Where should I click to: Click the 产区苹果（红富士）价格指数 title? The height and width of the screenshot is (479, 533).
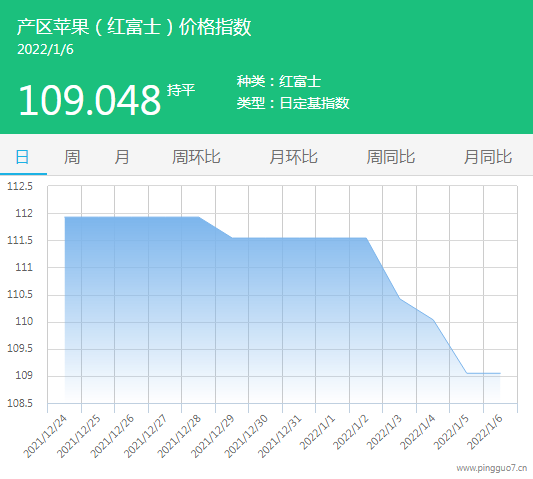[x=134, y=27]
